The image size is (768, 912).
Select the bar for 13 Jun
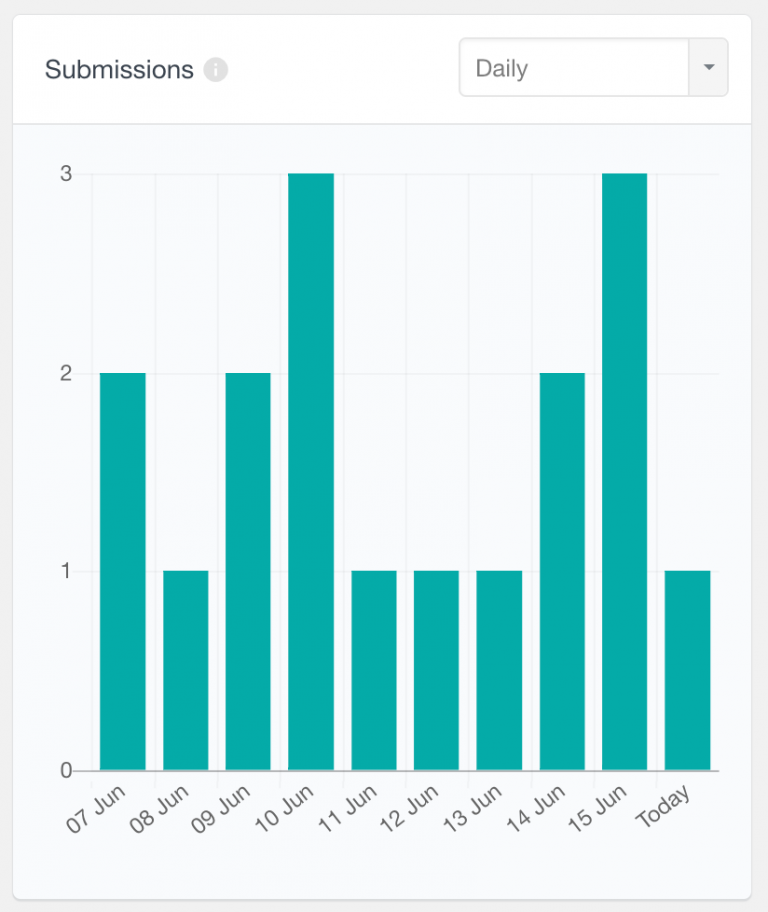click(x=499, y=670)
